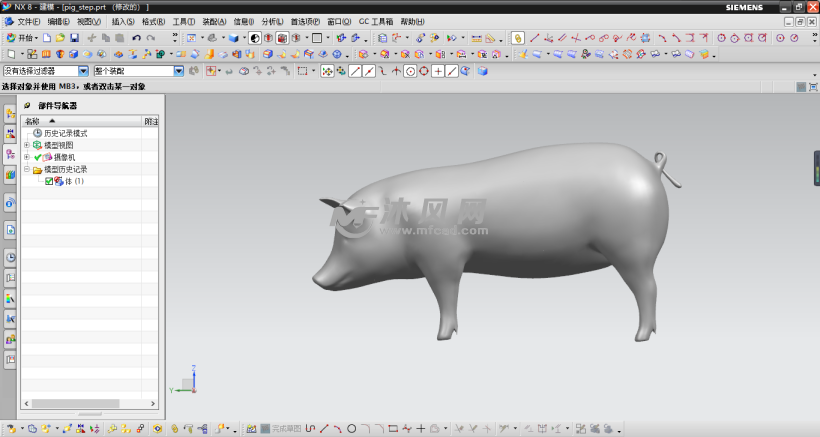Open the 插入(S) menu

pyautogui.click(x=123, y=21)
